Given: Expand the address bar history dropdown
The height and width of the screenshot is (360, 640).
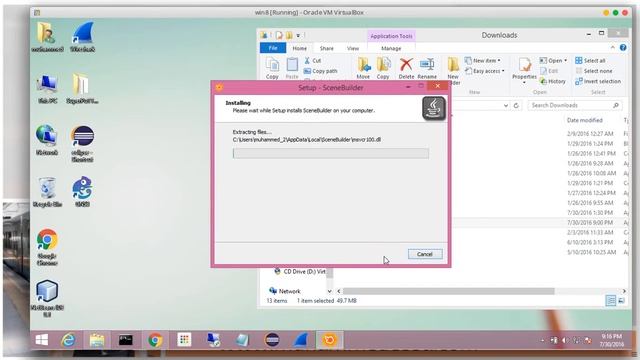Looking at the screenshot, I should pyautogui.click(x=506, y=105).
